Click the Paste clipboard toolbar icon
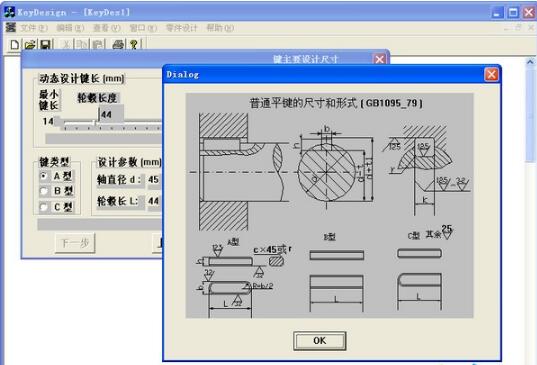The image size is (537, 365). click(98, 45)
